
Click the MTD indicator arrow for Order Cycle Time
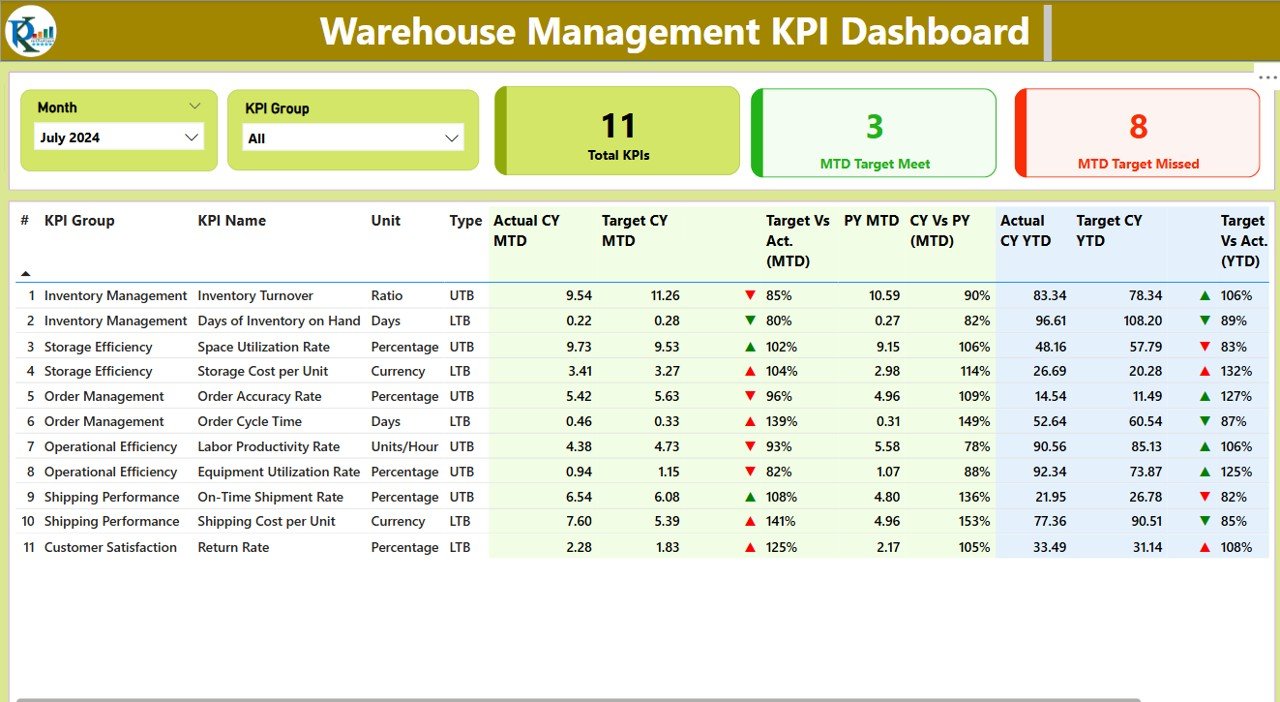[x=750, y=422]
